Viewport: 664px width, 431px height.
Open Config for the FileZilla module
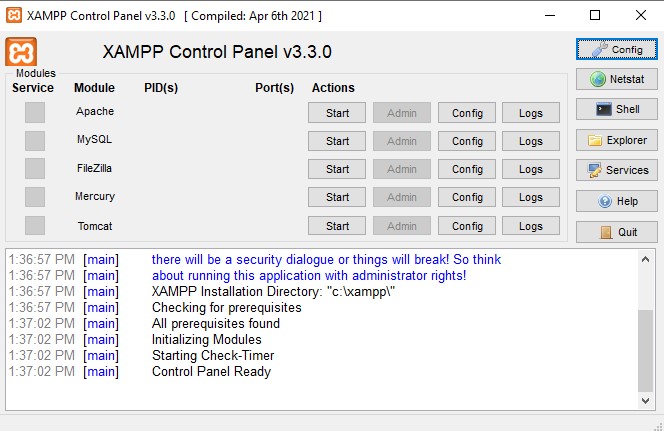(x=467, y=169)
